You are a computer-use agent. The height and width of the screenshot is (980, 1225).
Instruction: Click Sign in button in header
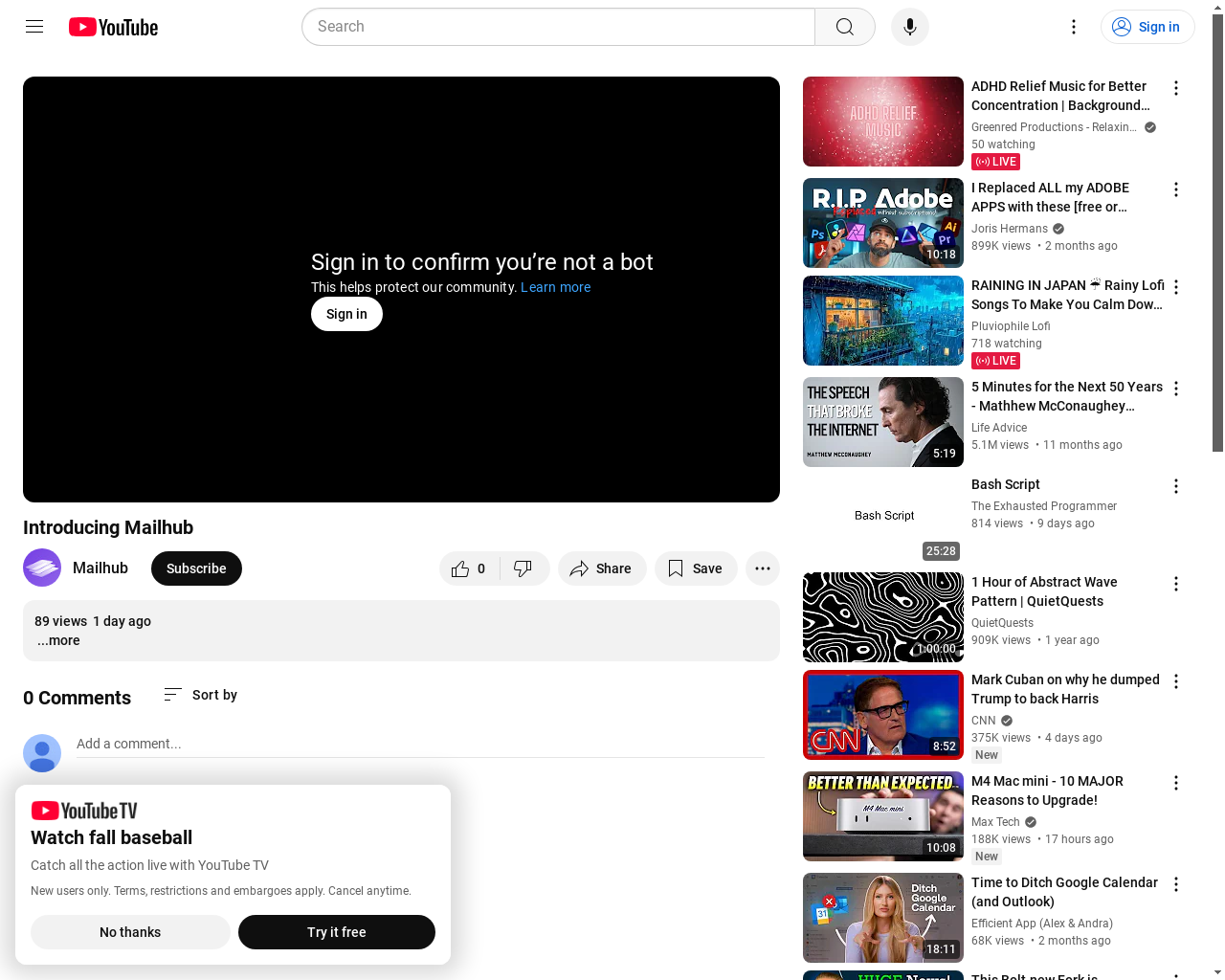tap(1147, 27)
